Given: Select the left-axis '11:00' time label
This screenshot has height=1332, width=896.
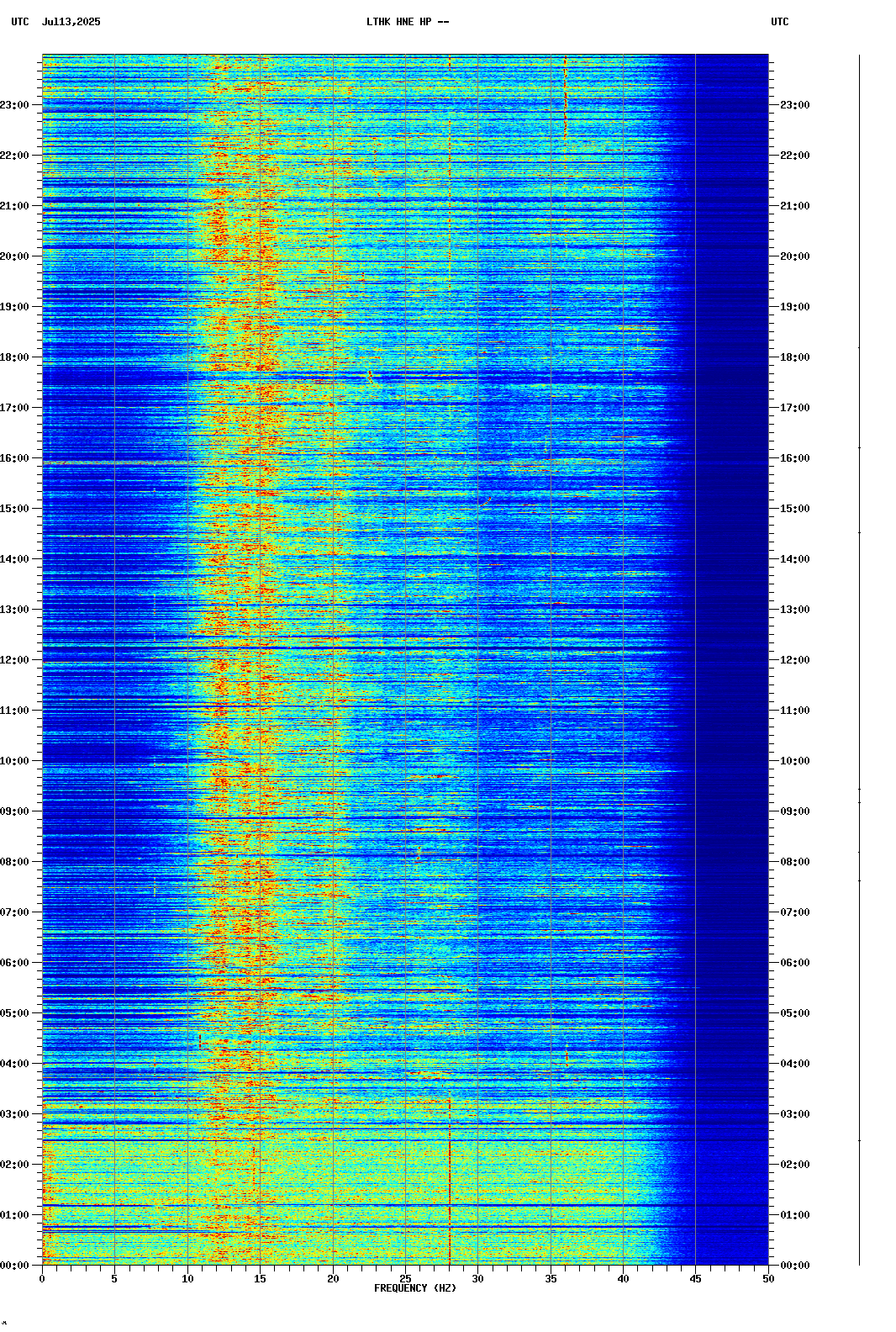Looking at the screenshot, I should point(14,711).
